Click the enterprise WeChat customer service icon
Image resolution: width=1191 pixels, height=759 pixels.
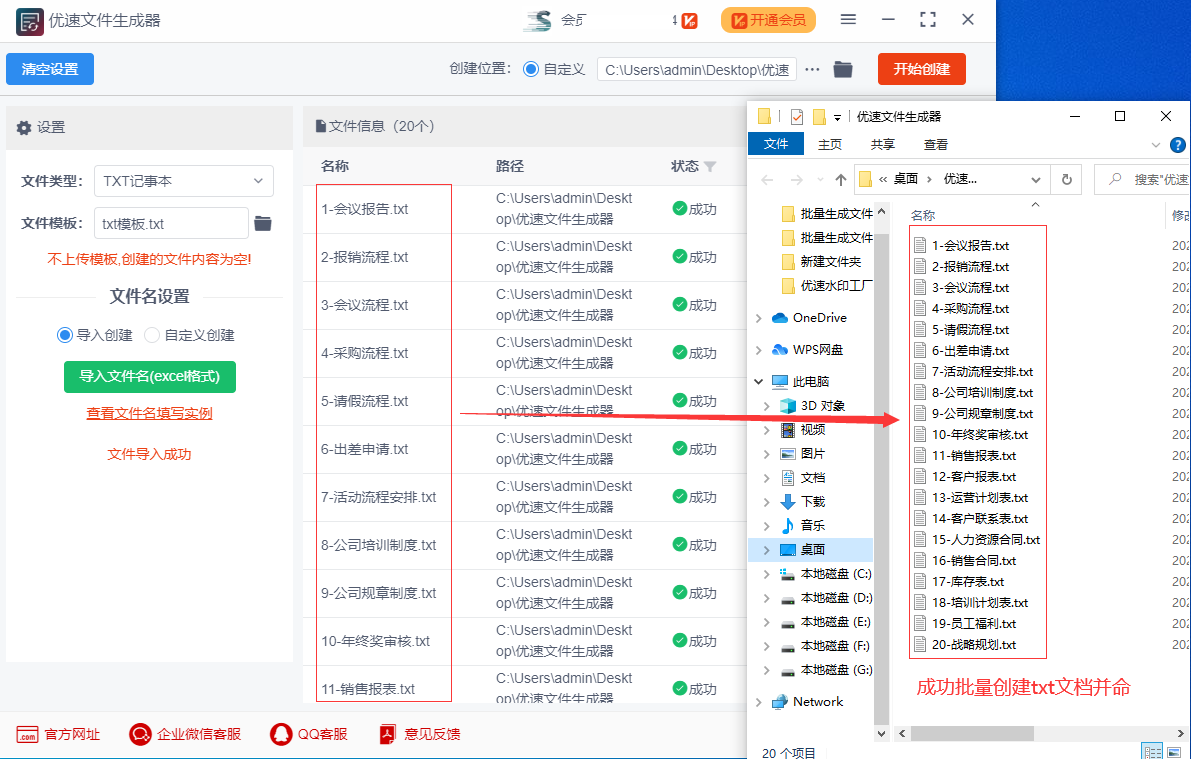point(140,733)
